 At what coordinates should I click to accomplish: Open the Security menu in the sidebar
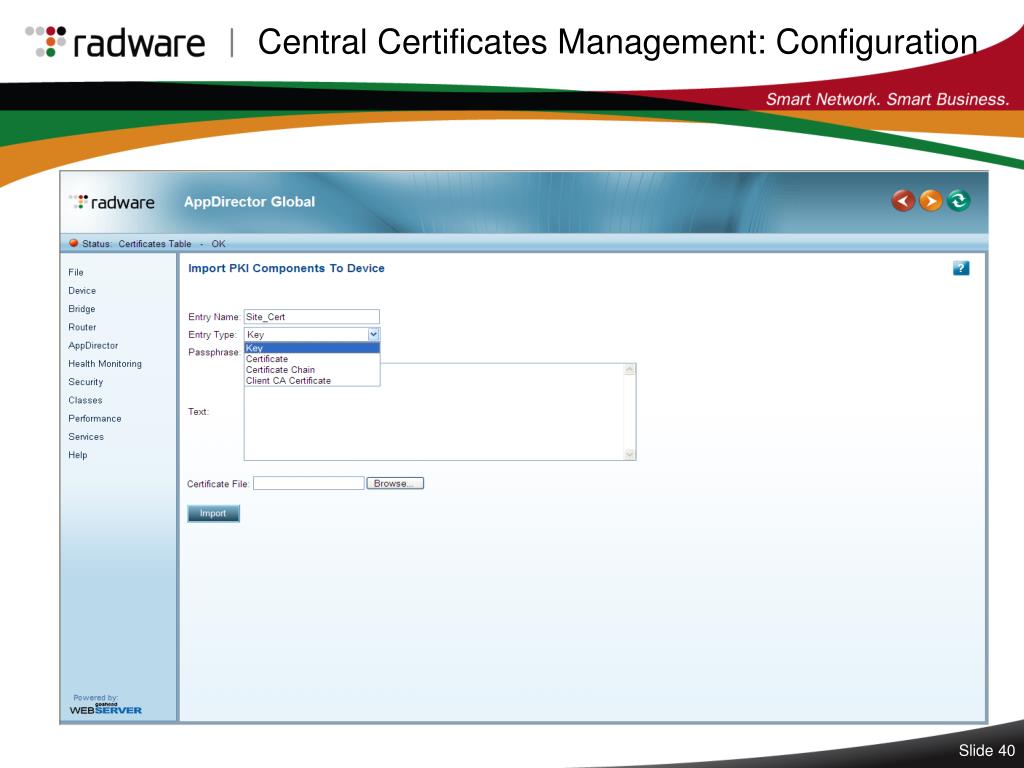tap(86, 382)
